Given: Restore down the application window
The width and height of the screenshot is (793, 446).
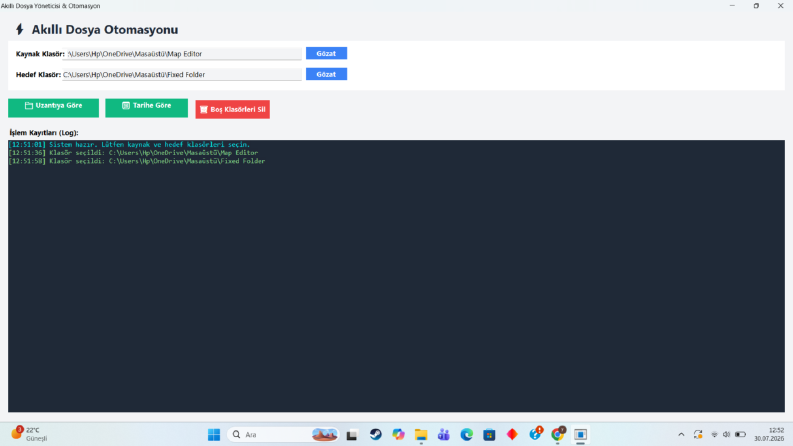Looking at the screenshot, I should (x=757, y=6).
